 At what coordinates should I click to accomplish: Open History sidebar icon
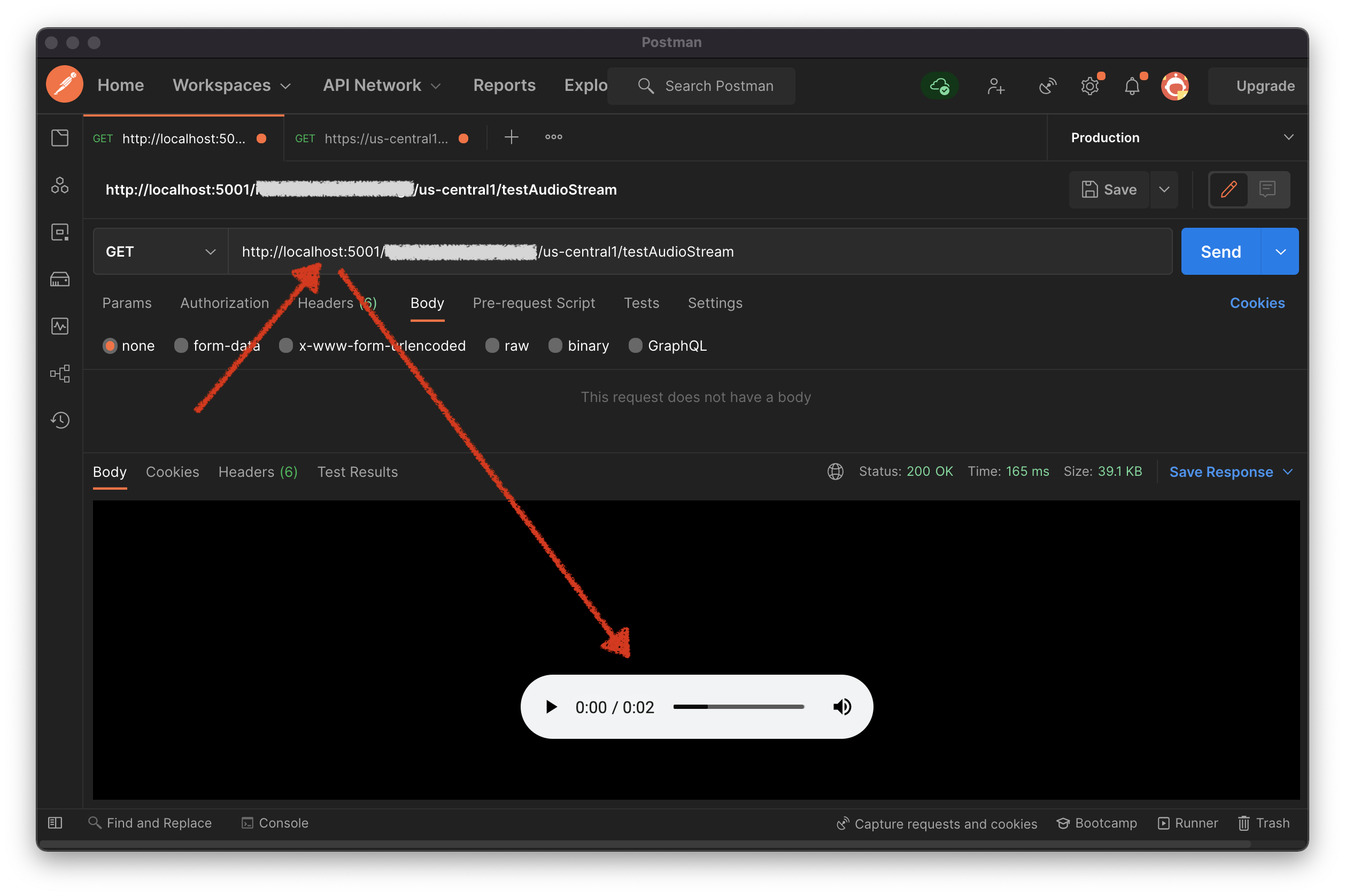coord(60,421)
